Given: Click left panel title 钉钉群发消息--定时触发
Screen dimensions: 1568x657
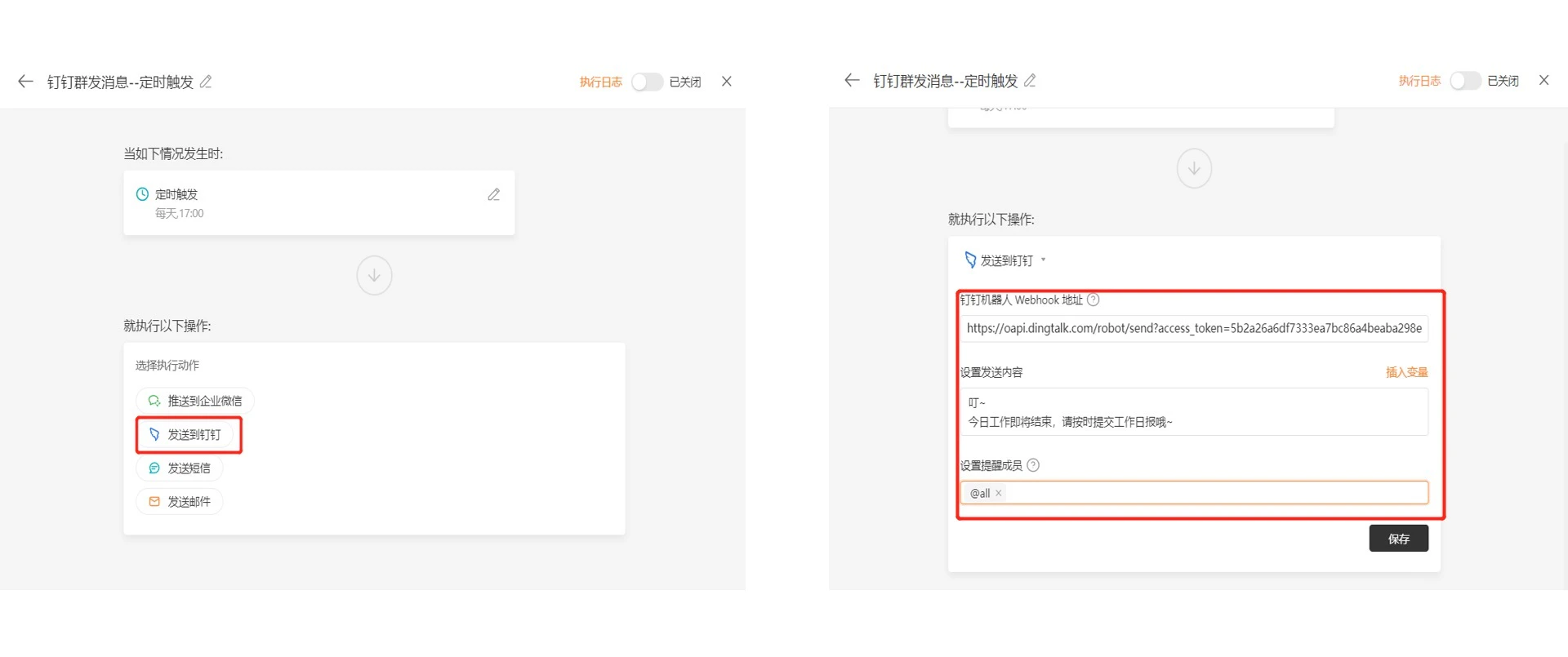Looking at the screenshot, I should point(120,82).
